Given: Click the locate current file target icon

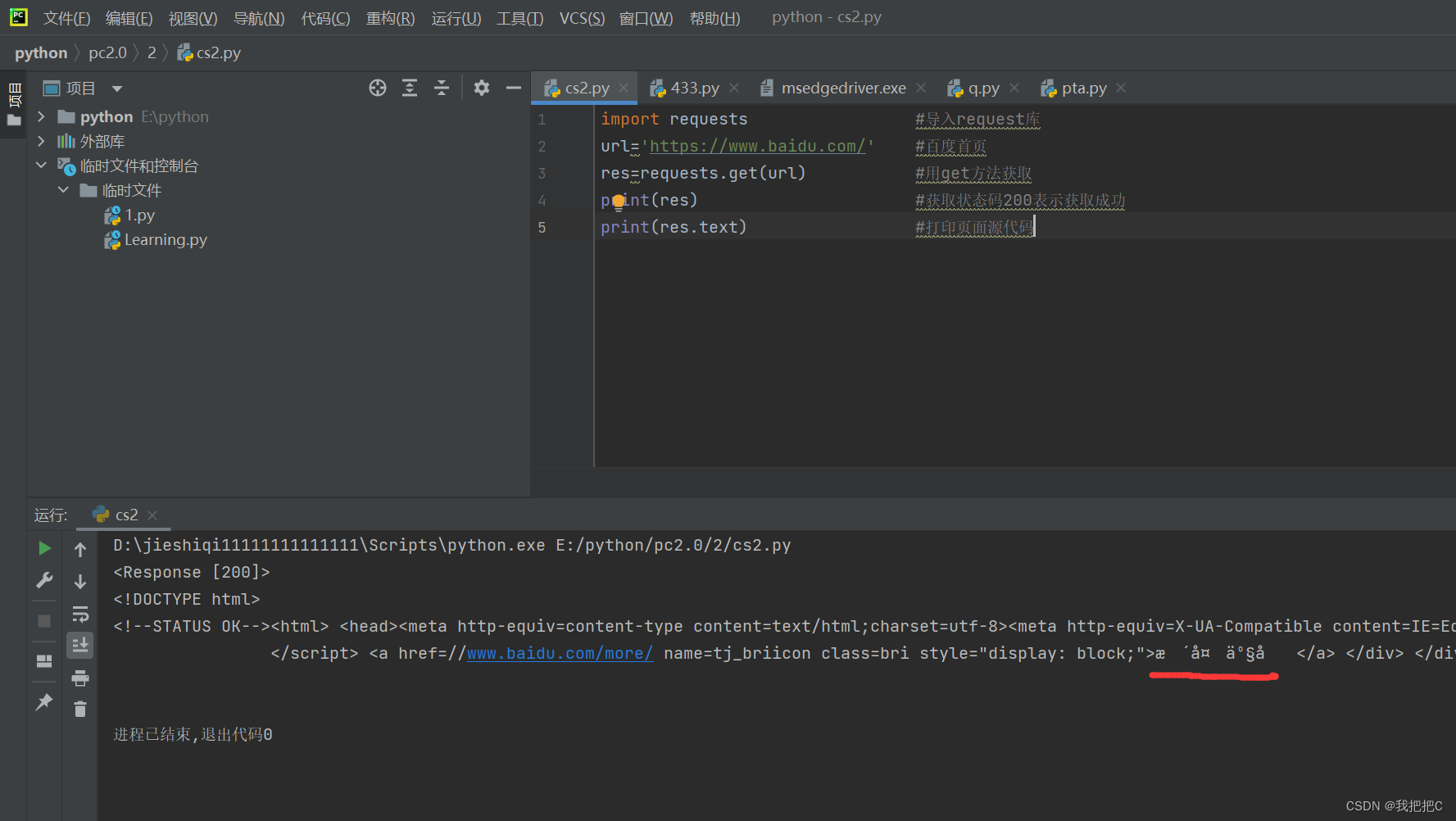Looking at the screenshot, I should [377, 88].
